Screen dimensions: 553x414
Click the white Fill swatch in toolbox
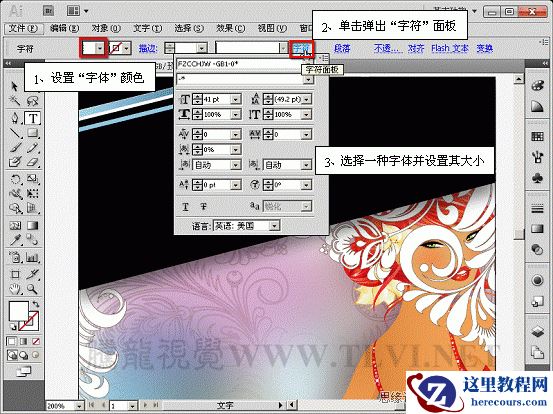(x=18, y=311)
